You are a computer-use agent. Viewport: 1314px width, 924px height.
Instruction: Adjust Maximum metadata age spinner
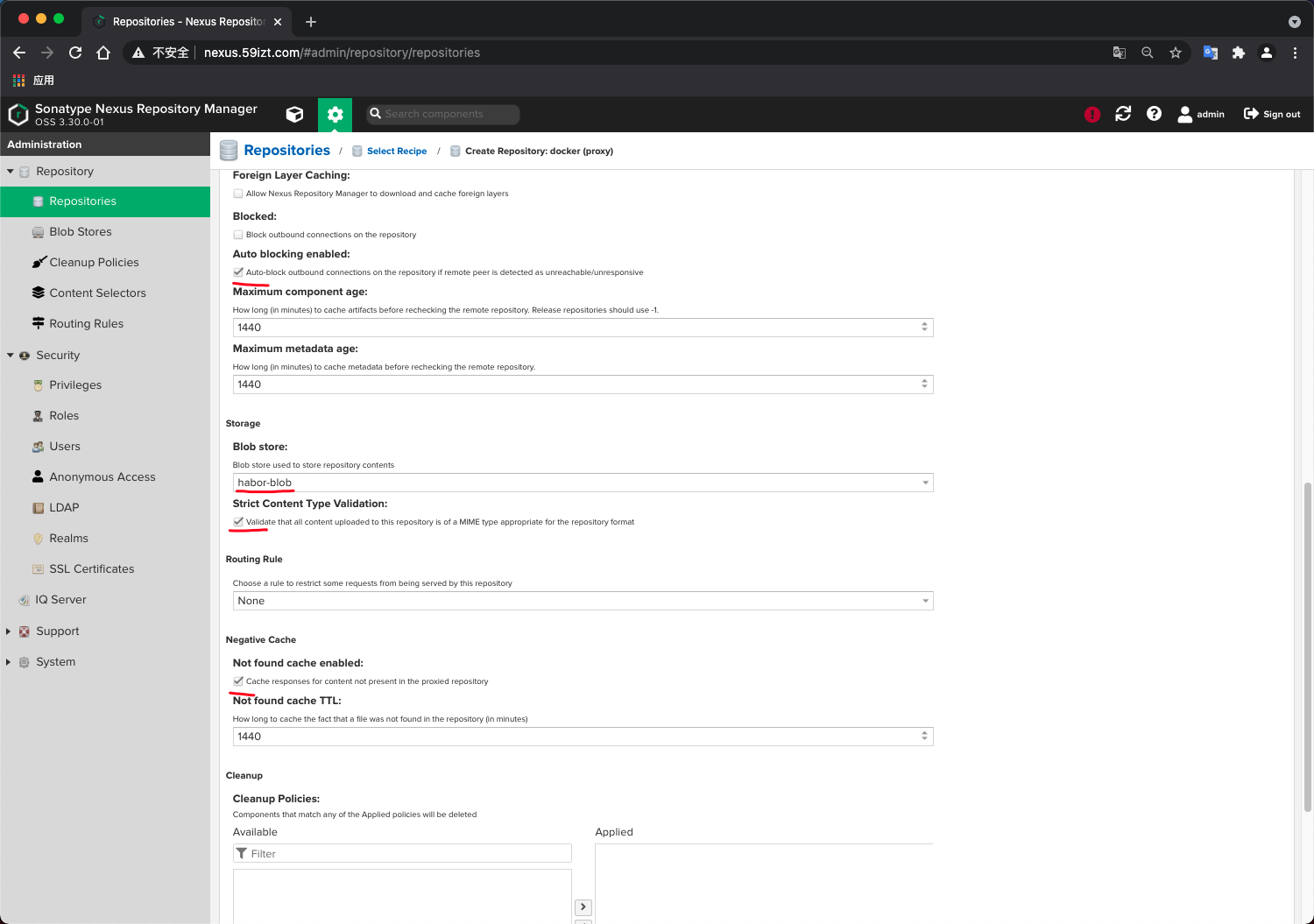pyautogui.click(x=924, y=384)
